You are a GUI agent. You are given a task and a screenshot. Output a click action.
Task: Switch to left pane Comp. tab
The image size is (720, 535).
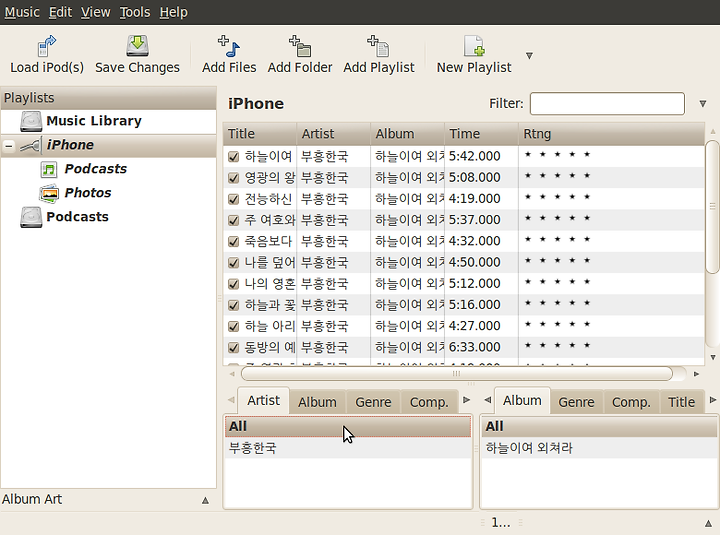(429, 402)
